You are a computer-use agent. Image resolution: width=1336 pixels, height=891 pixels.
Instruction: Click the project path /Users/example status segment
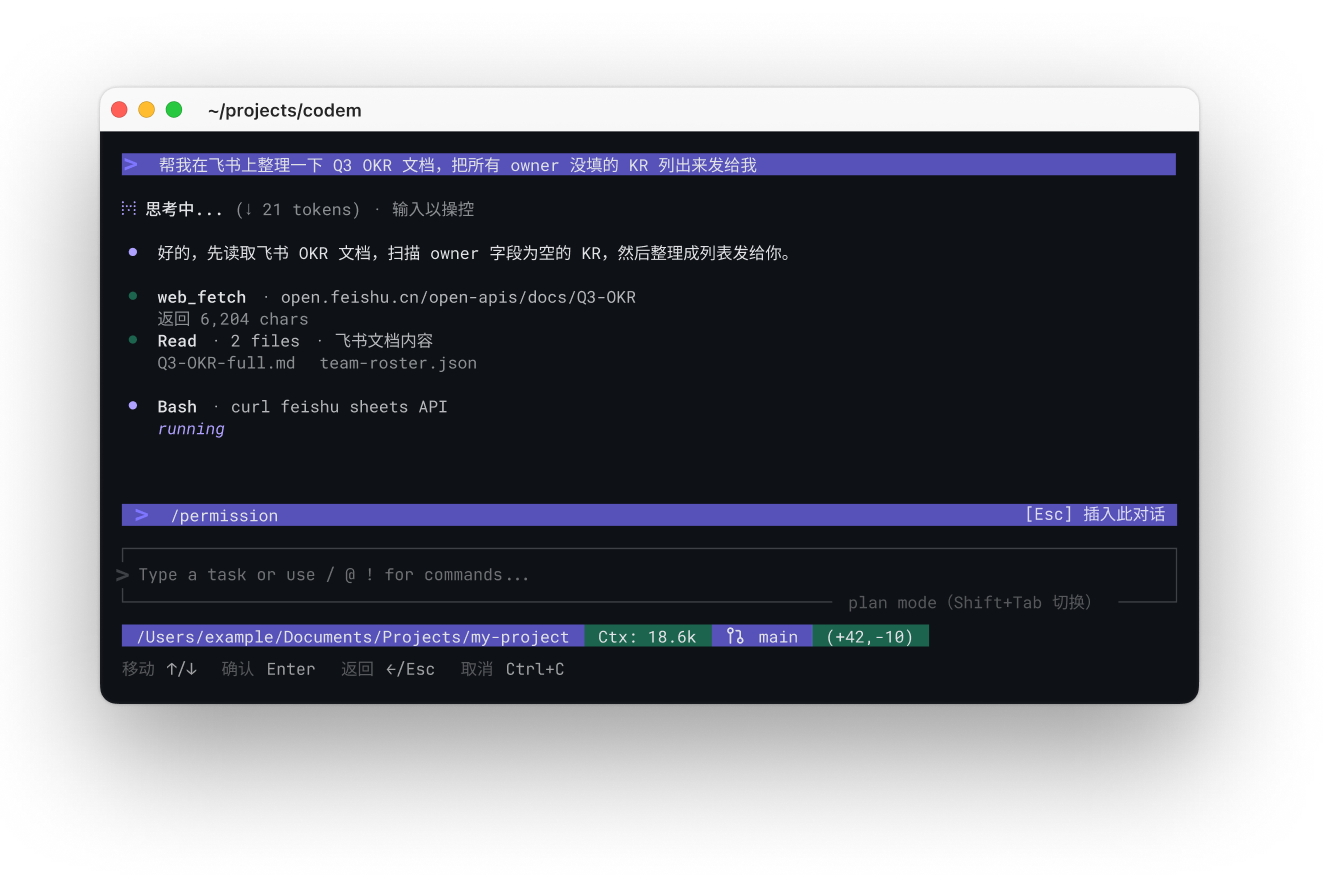(353, 636)
